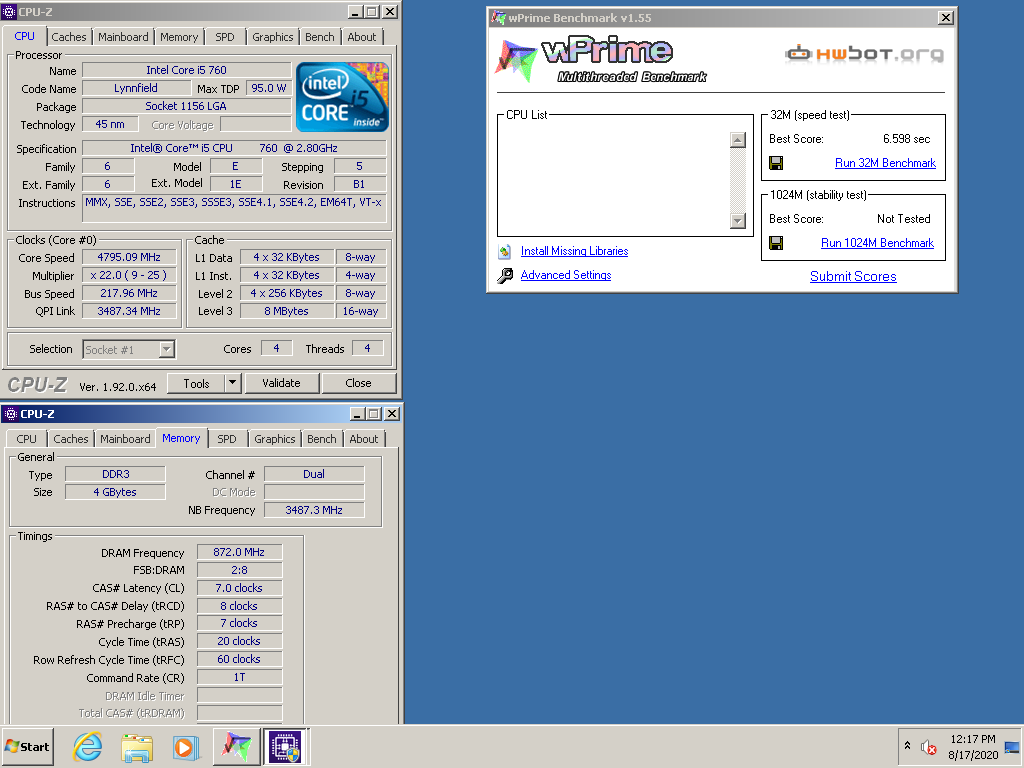Open Windows Explorer folder on the taskbar
This screenshot has width=1024, height=768.
136,746
